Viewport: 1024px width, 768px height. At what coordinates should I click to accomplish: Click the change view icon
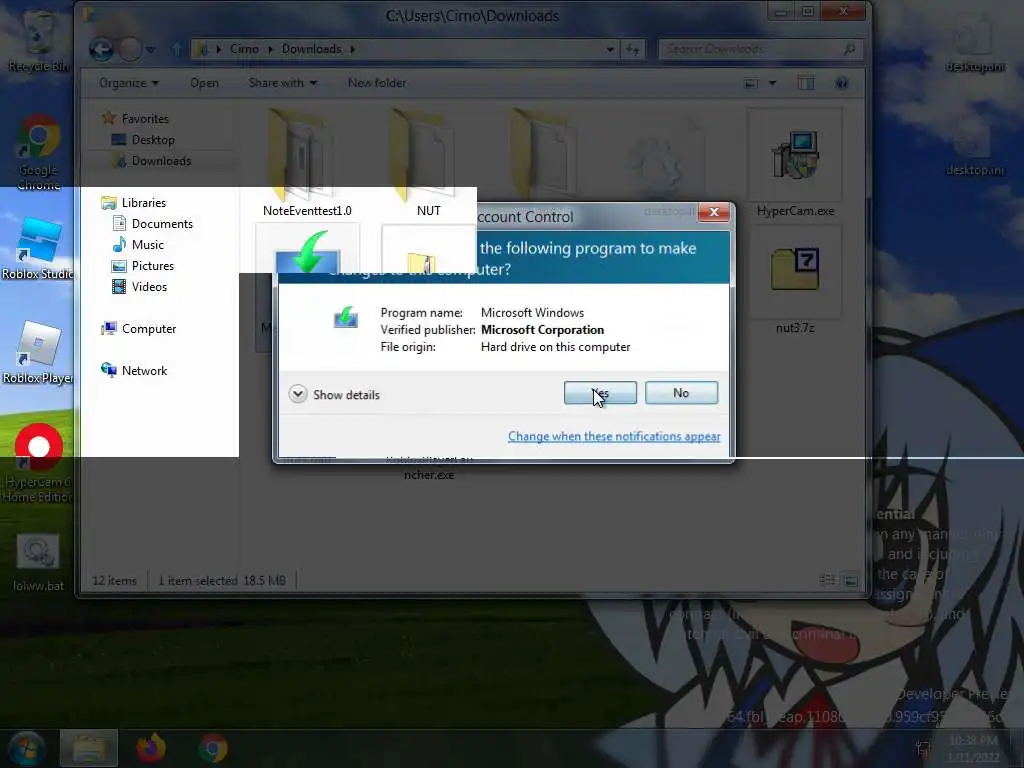tap(751, 83)
